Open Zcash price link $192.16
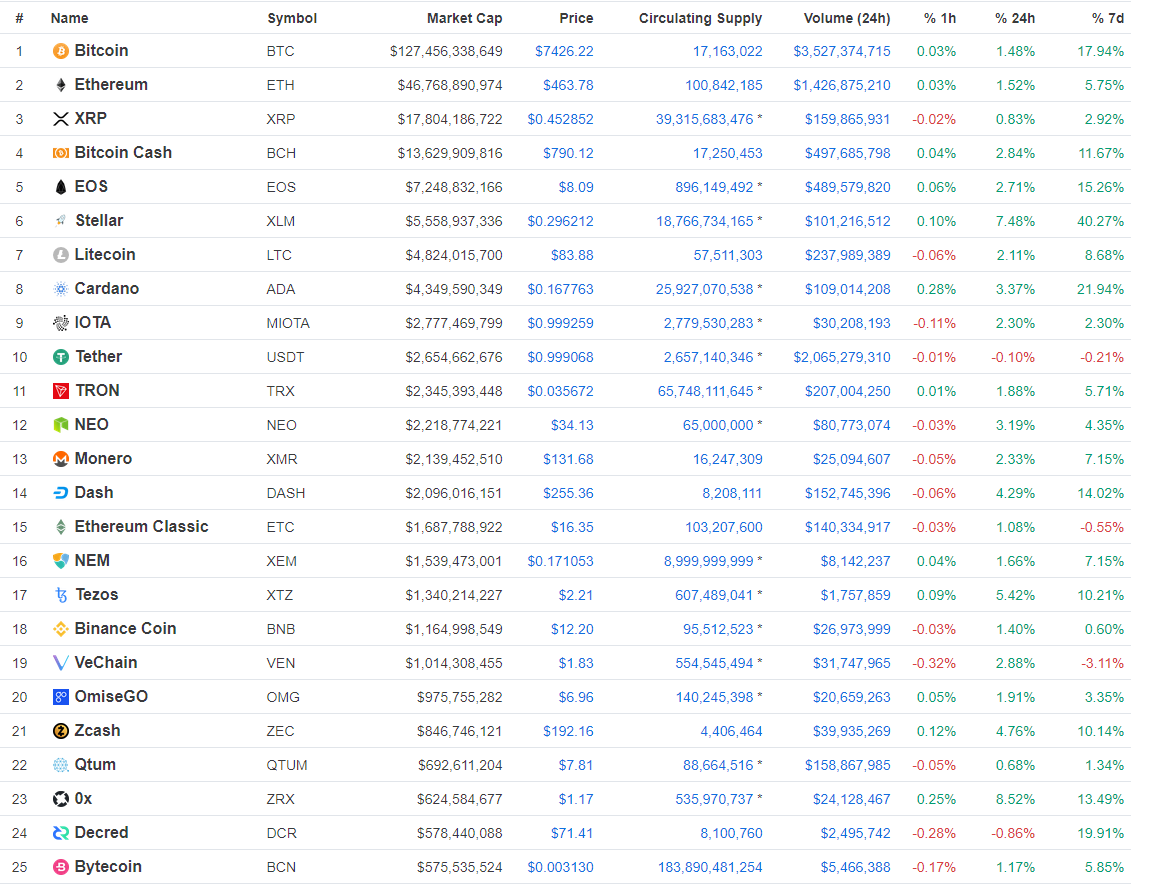The width and height of the screenshot is (1159, 886). pyautogui.click(x=568, y=732)
